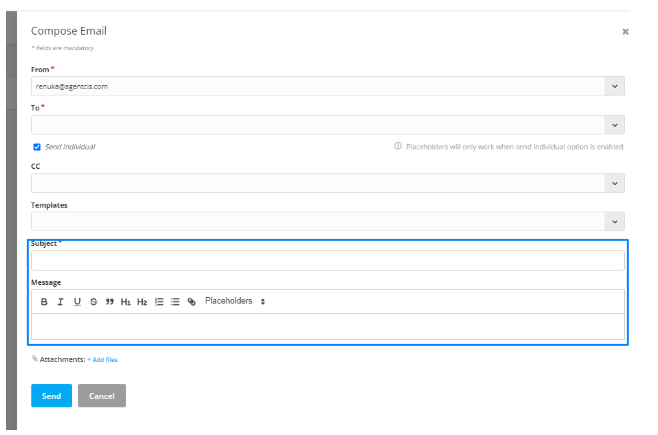658x435 pixels.
Task: Expand the Templates dropdown
Action: click(x=614, y=221)
